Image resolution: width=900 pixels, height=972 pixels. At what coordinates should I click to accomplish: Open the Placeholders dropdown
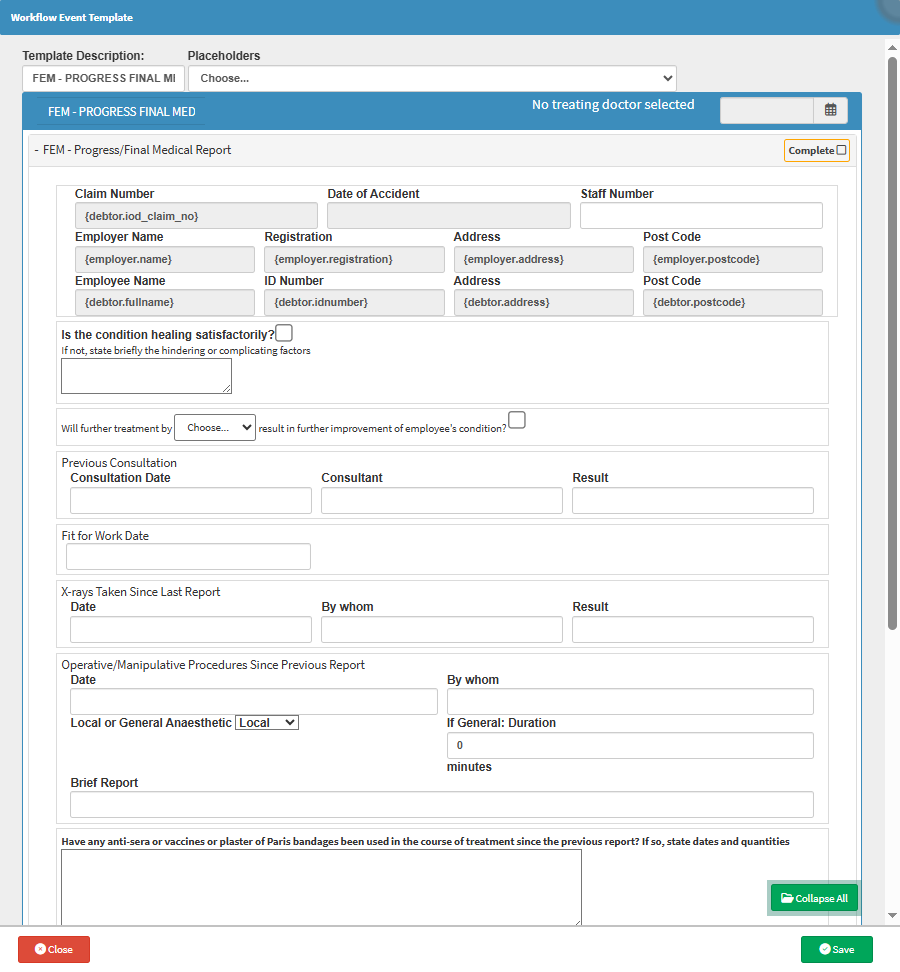tap(432, 78)
